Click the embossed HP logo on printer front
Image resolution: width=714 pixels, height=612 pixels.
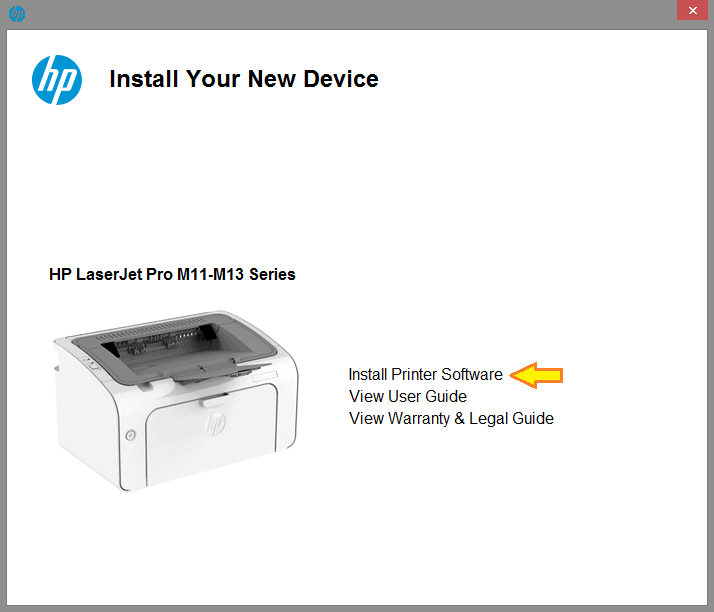(x=216, y=424)
